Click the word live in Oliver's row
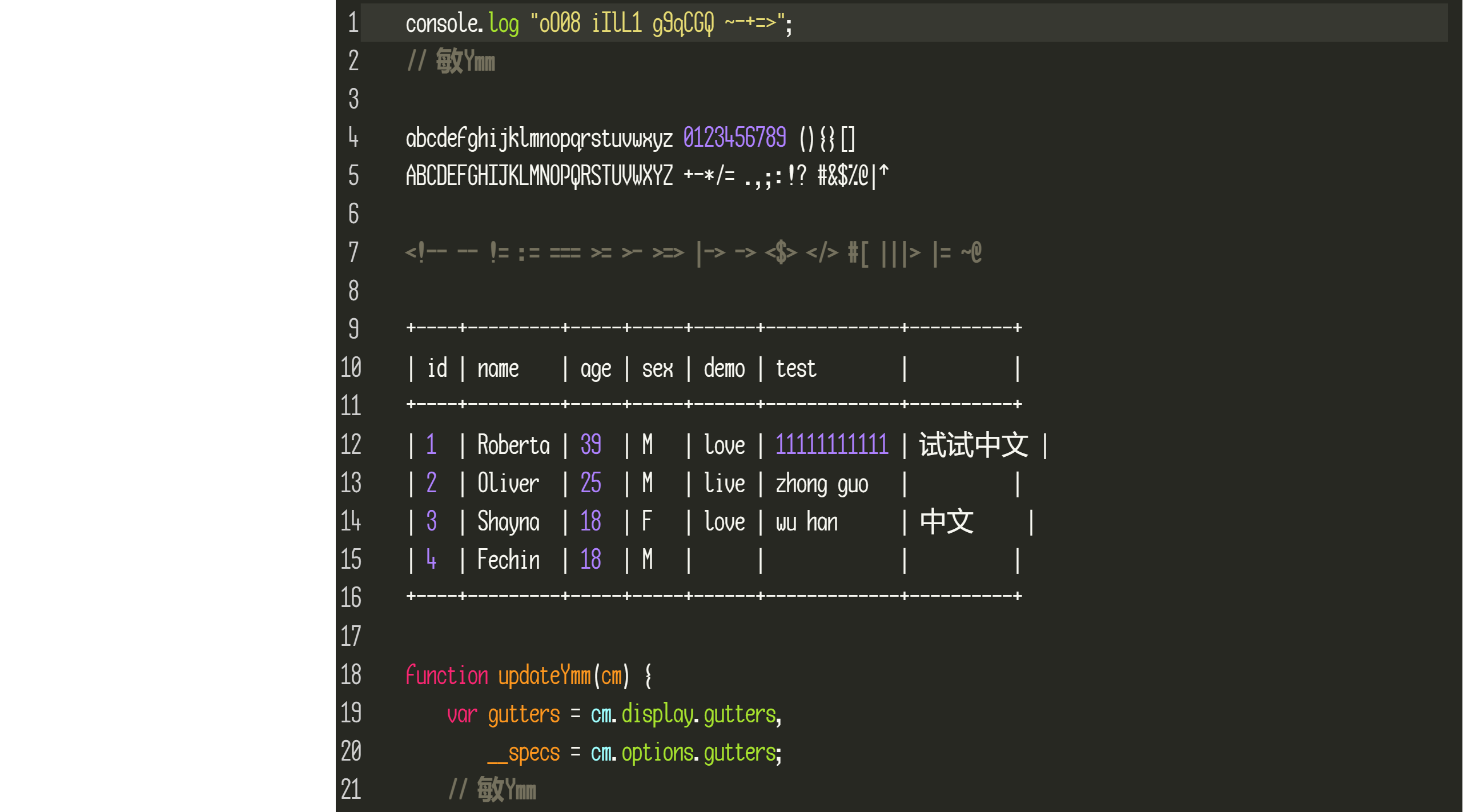This screenshot has width=1463, height=812. 724,483
